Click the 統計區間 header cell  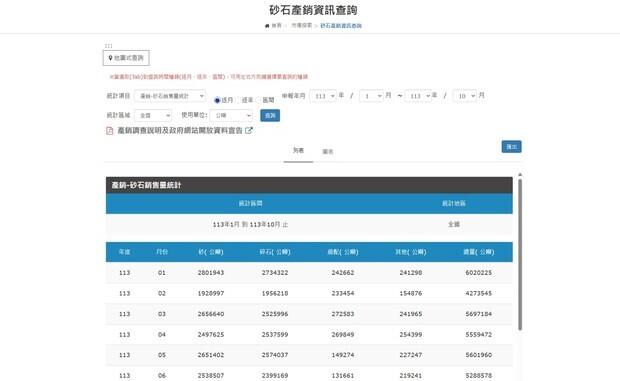click(250, 203)
